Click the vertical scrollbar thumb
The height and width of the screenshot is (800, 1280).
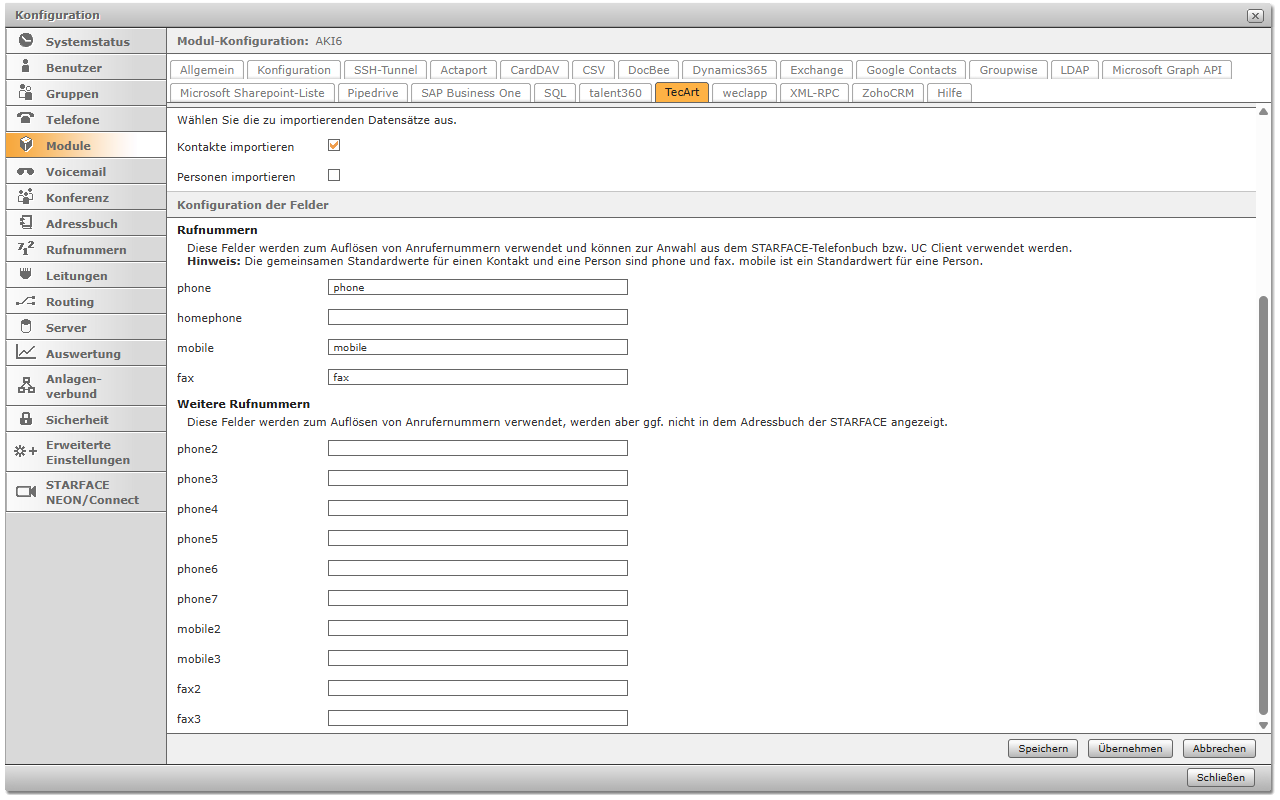tap(1263, 505)
